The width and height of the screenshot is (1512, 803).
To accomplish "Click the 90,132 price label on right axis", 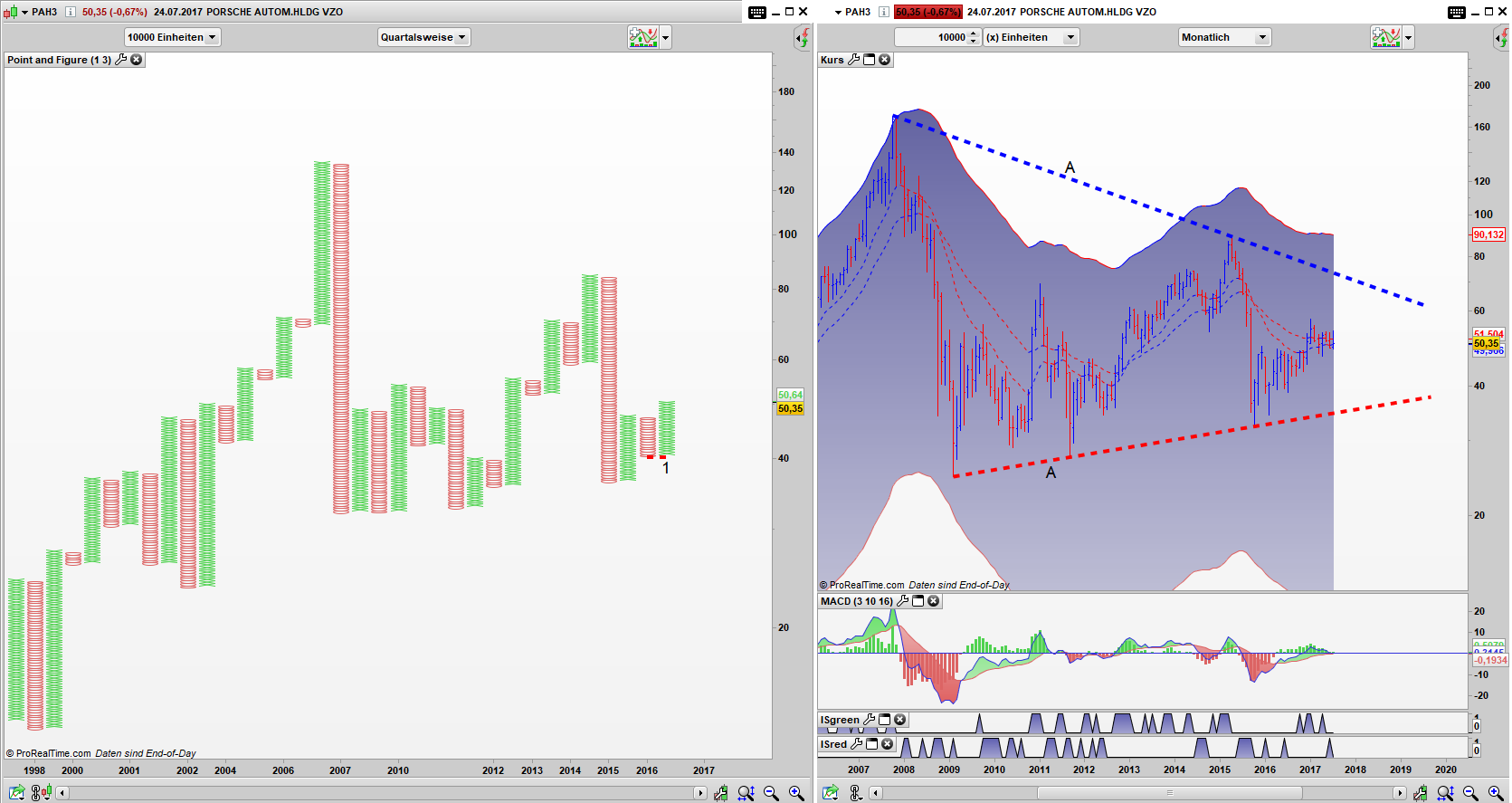I will click(1488, 234).
